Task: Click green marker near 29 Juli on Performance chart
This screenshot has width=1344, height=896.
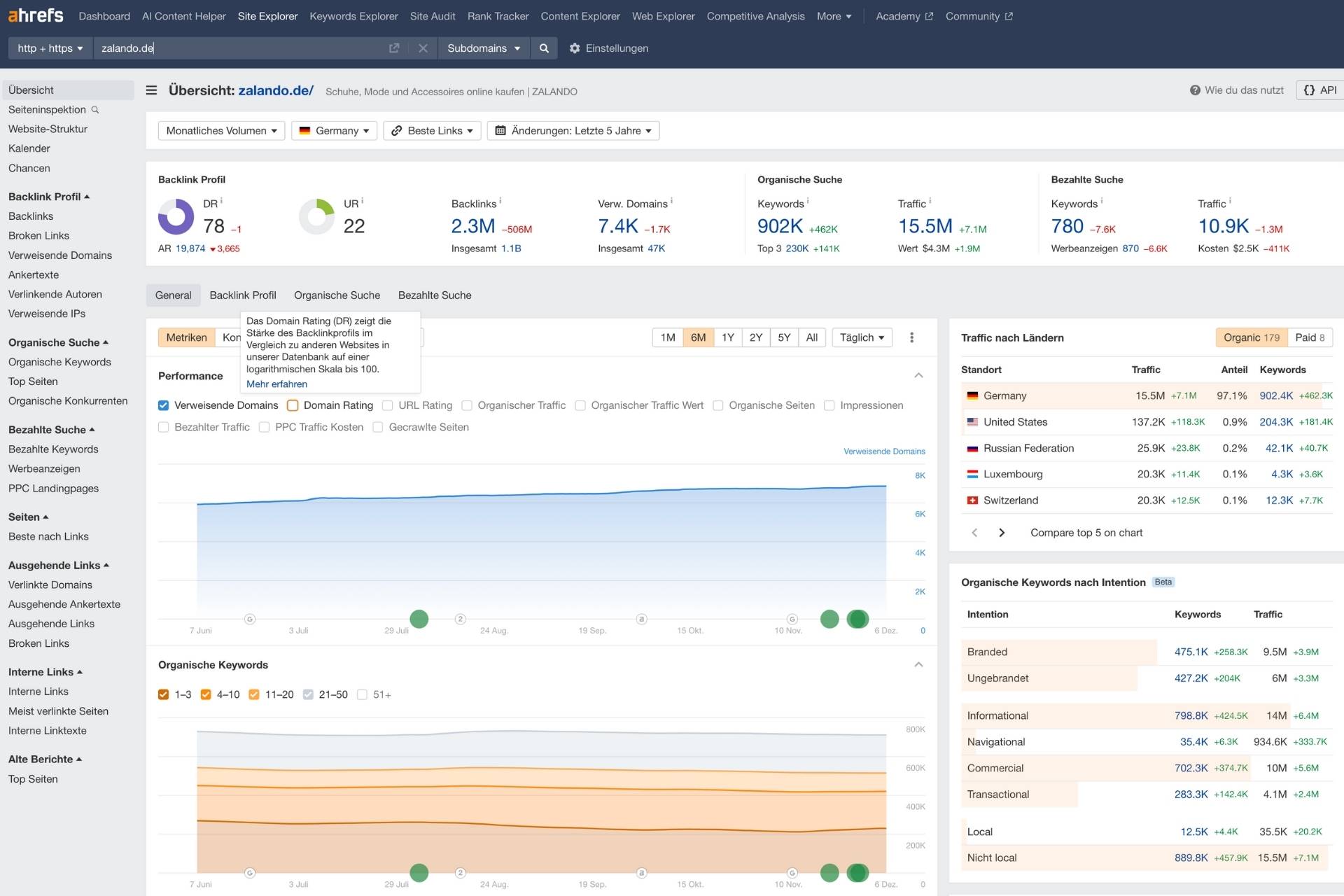Action: 419,619
